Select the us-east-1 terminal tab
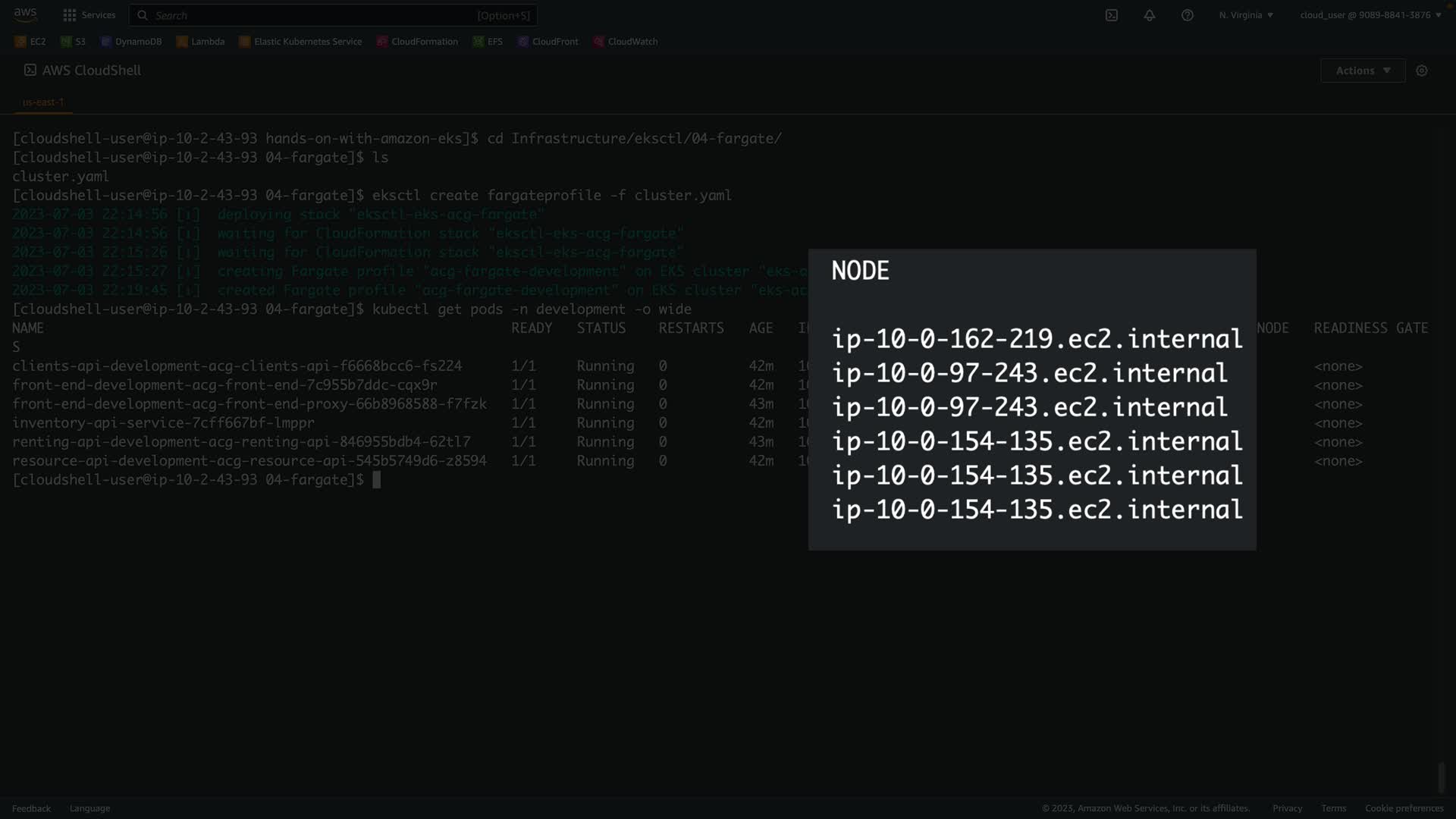Viewport: 1456px width, 819px height. coord(43,102)
